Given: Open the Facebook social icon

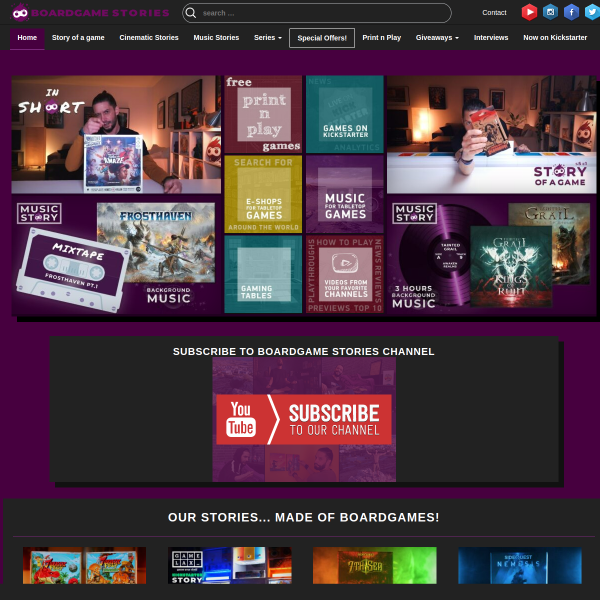Looking at the screenshot, I should [571, 13].
